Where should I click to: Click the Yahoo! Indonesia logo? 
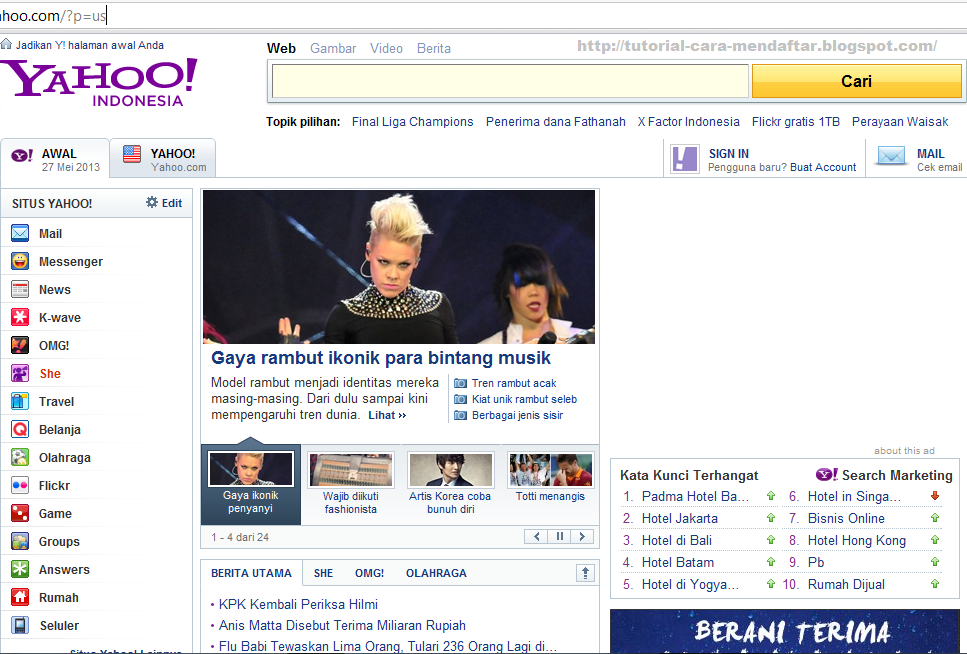tap(99, 82)
